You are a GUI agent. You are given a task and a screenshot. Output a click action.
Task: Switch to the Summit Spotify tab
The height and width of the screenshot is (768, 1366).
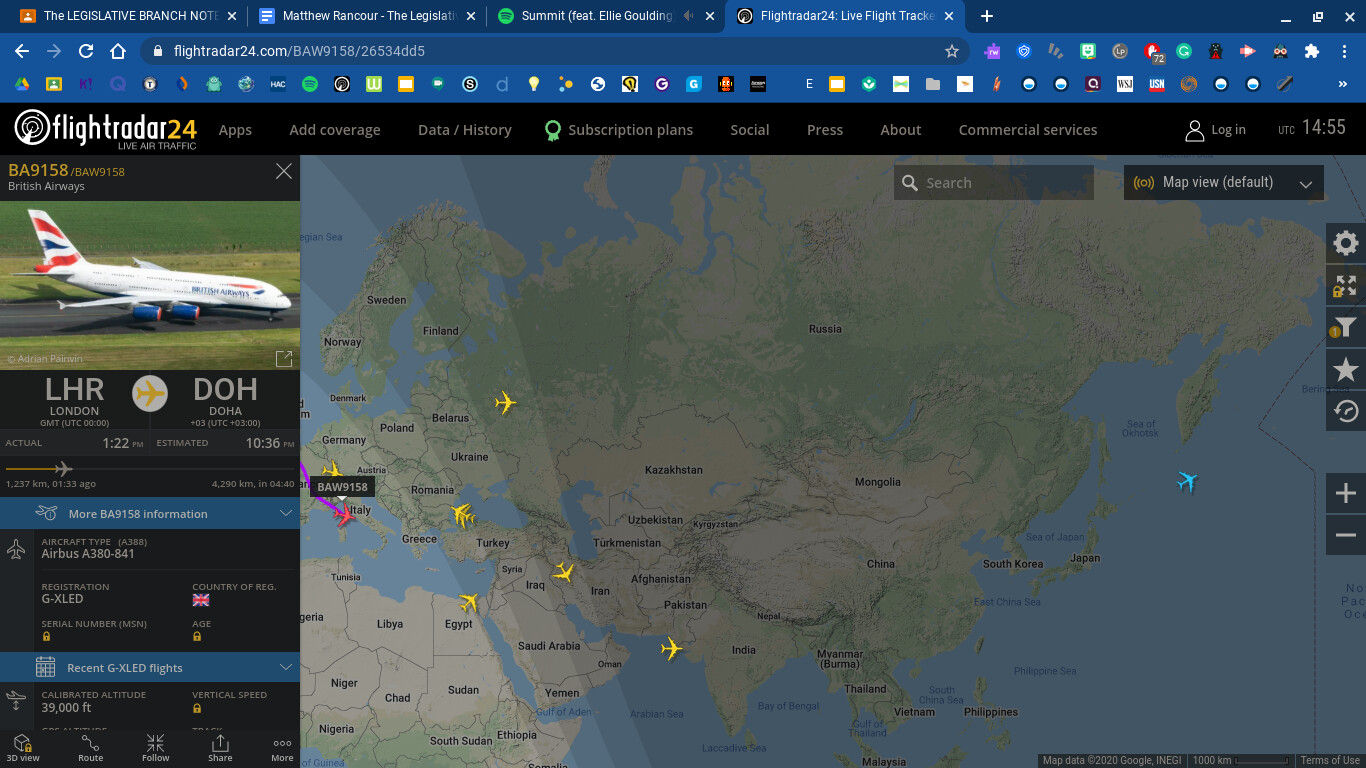tap(603, 16)
